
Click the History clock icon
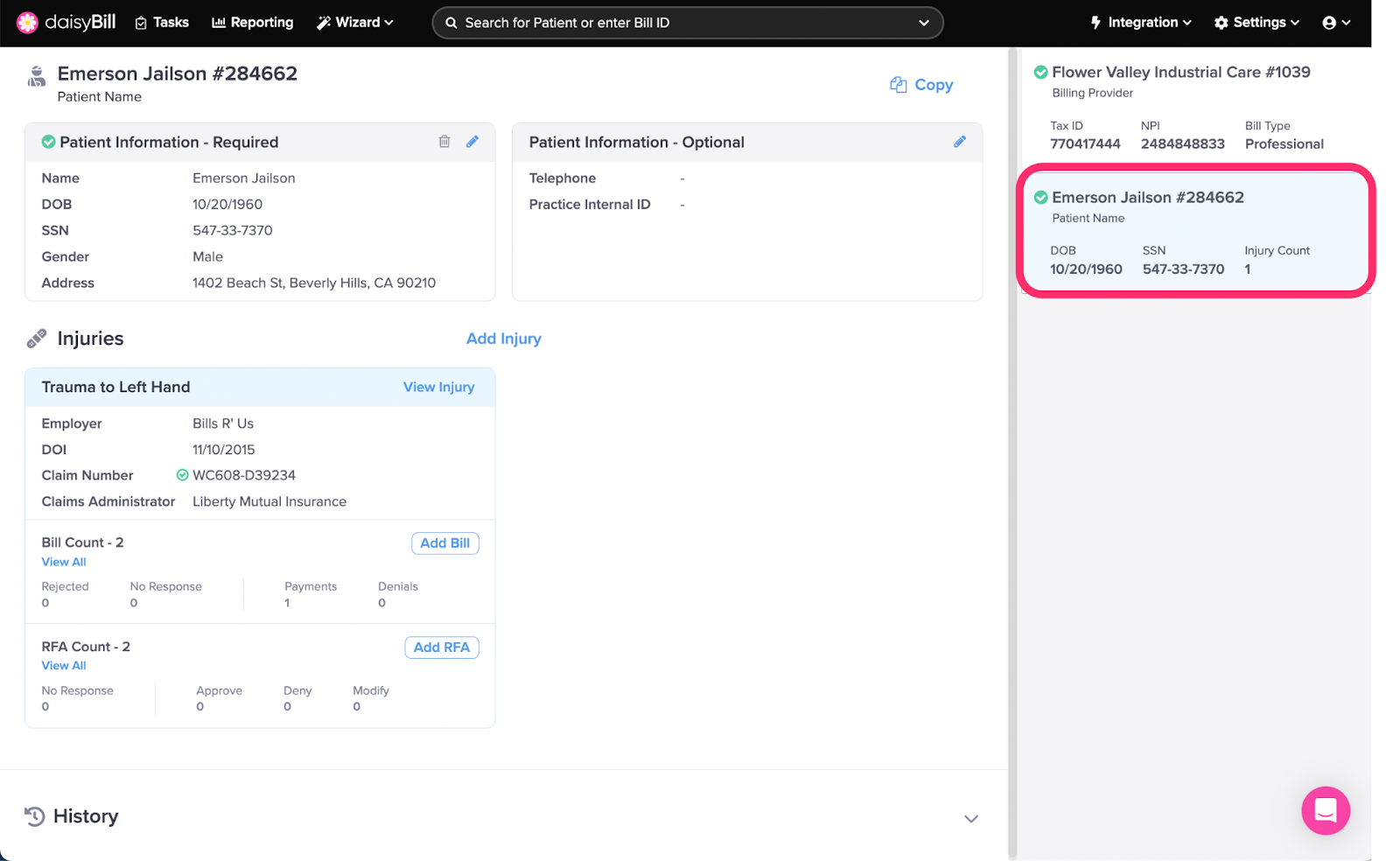[x=35, y=816]
